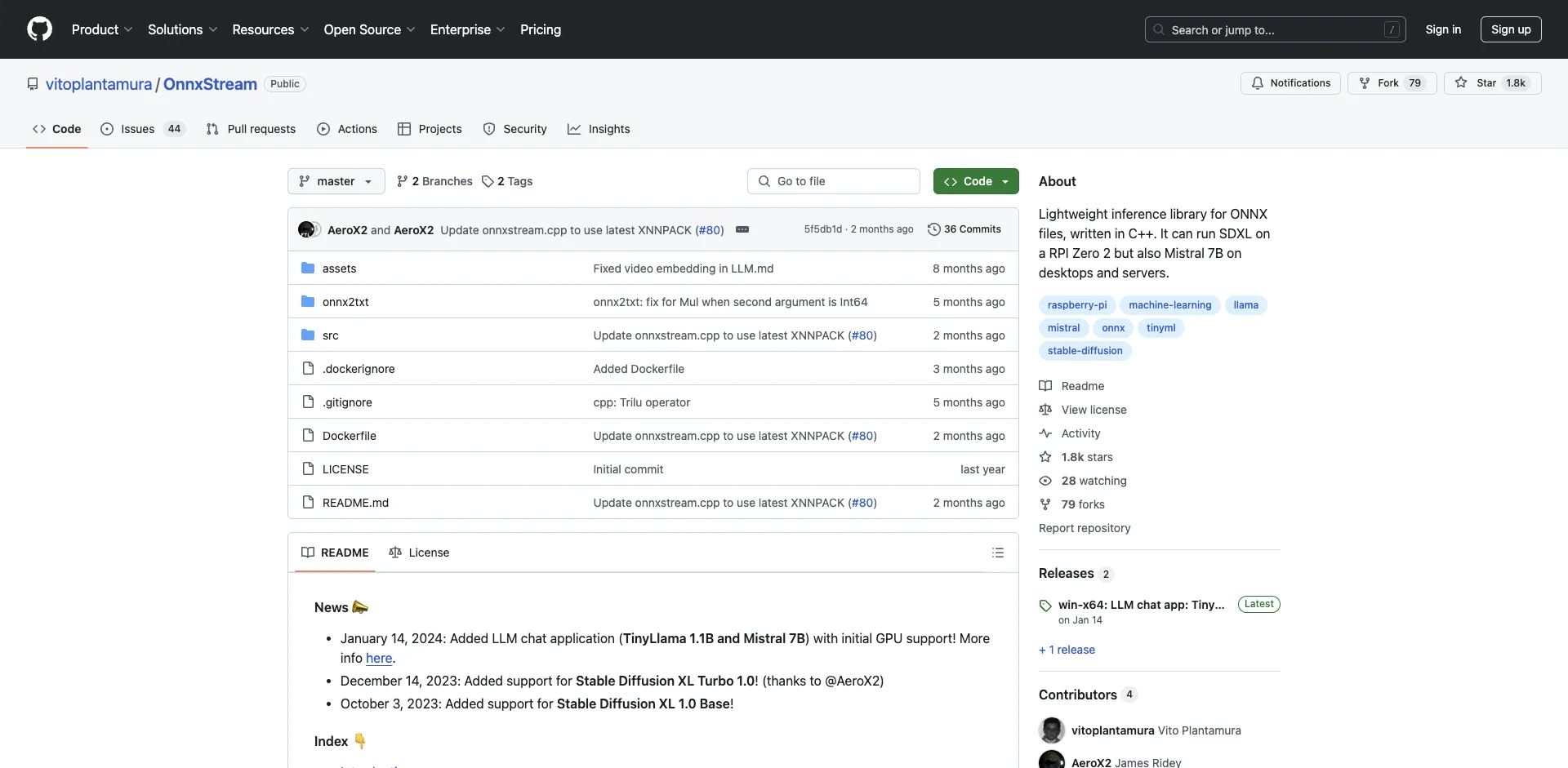Open the 36 Commits history
Viewport: 1568px width, 768px height.
(x=964, y=229)
